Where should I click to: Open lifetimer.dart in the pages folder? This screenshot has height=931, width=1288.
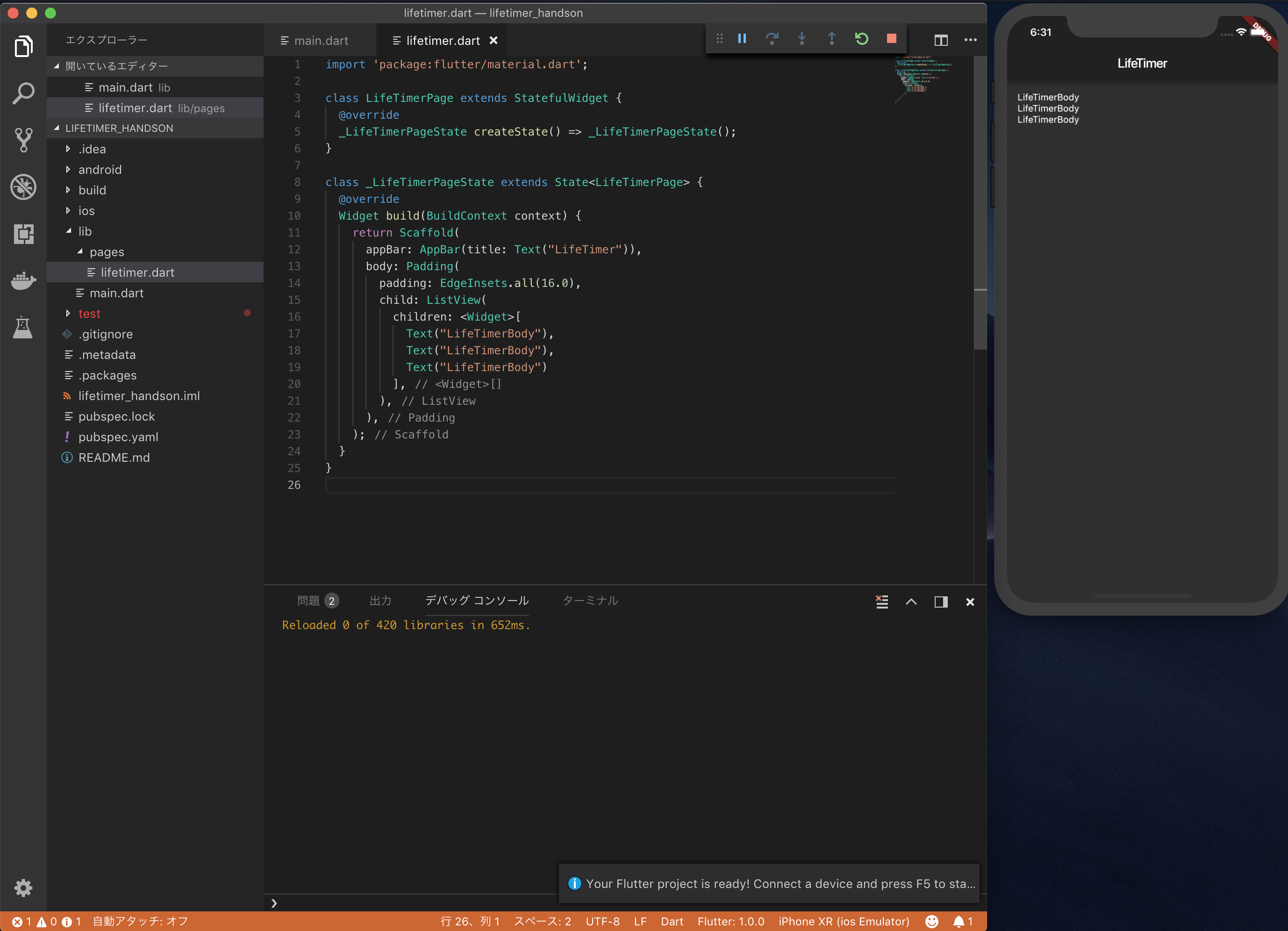155,272
